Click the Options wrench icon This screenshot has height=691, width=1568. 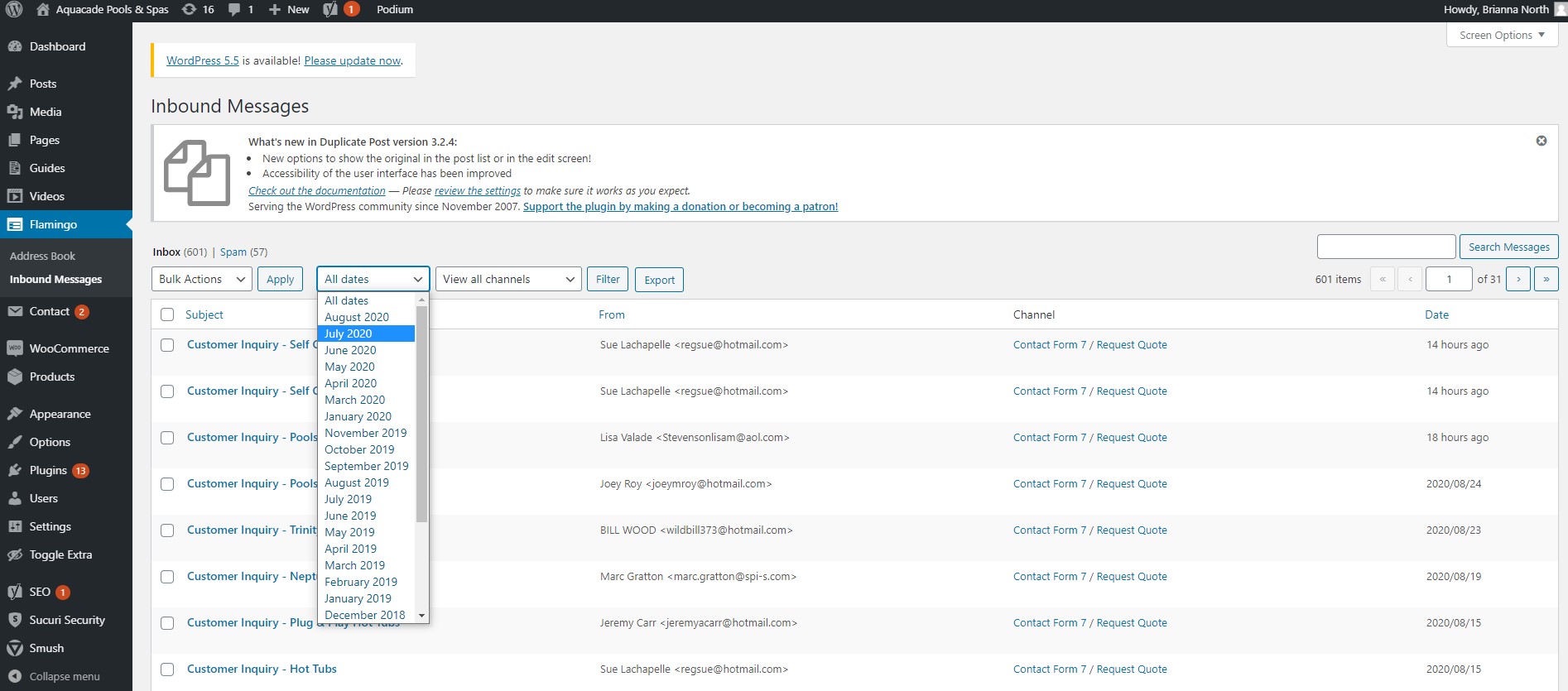15,442
